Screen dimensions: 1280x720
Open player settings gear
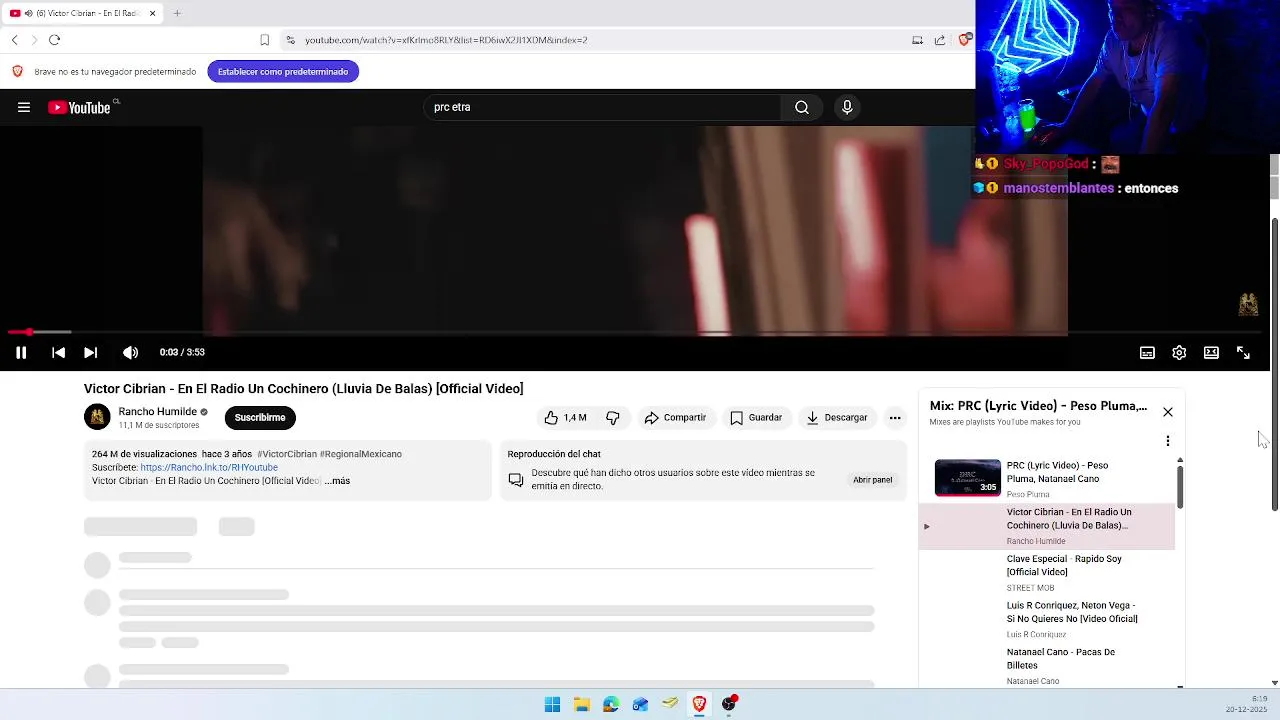click(1179, 352)
